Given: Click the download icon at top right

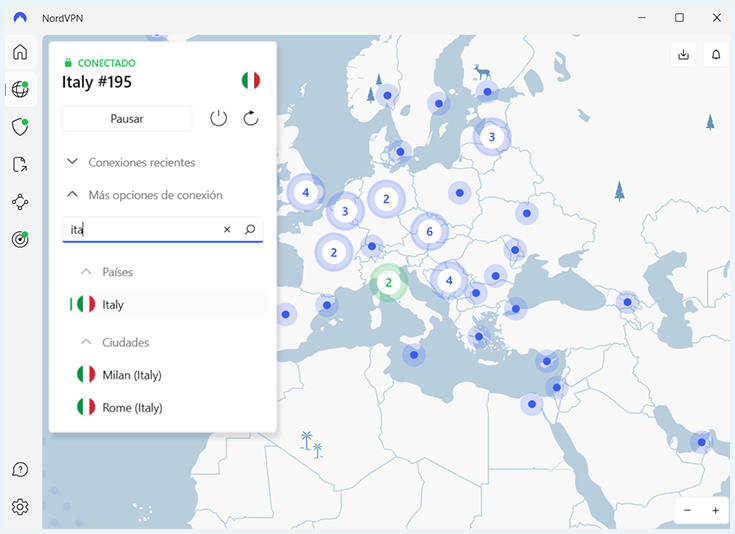Looking at the screenshot, I should coord(683,54).
